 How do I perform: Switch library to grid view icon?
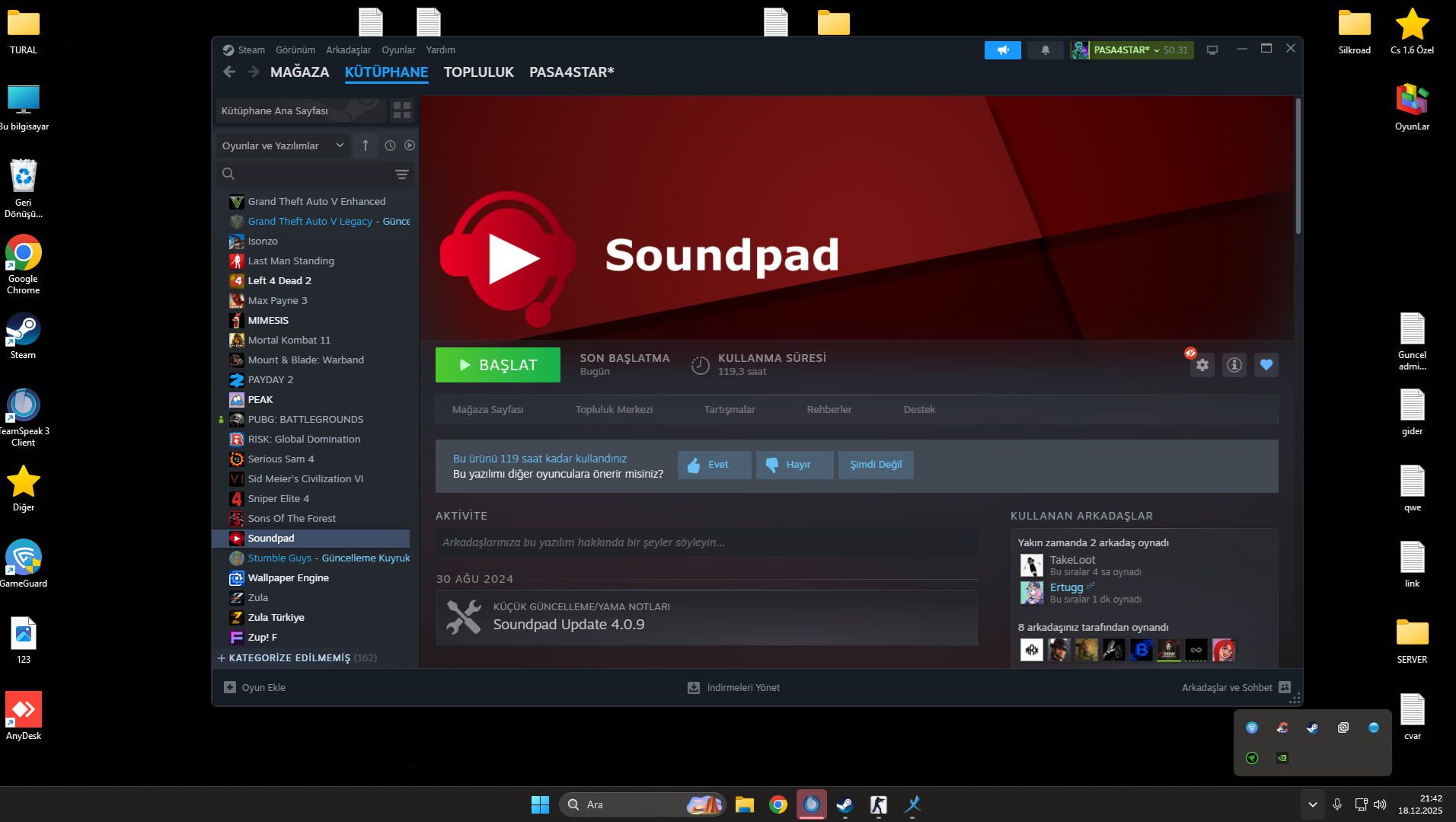pyautogui.click(x=402, y=110)
